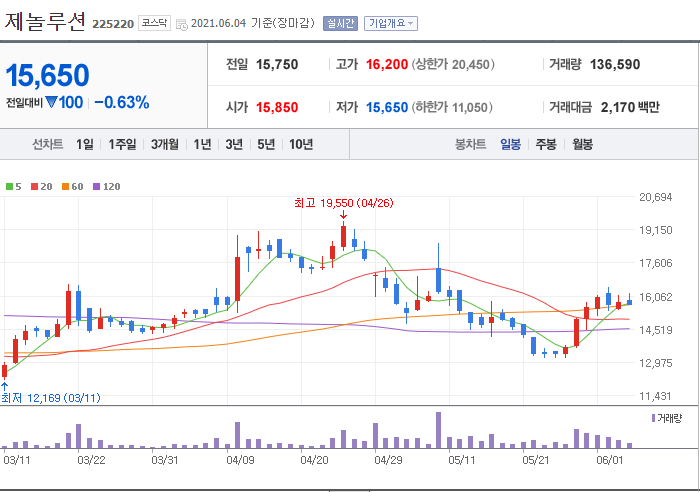This screenshot has width=700, height=492.
Task: Click the 16,062 price axis label
Action: [656, 297]
